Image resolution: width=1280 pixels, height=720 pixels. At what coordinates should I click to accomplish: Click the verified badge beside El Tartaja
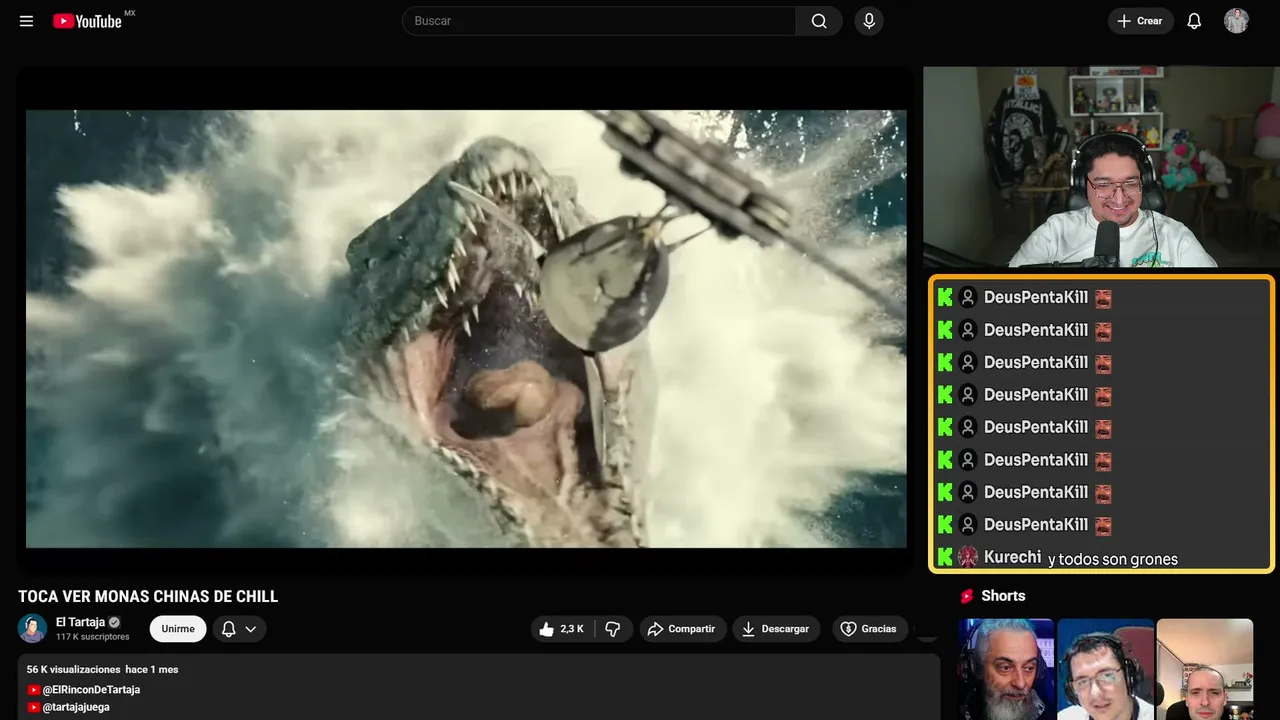click(115, 622)
